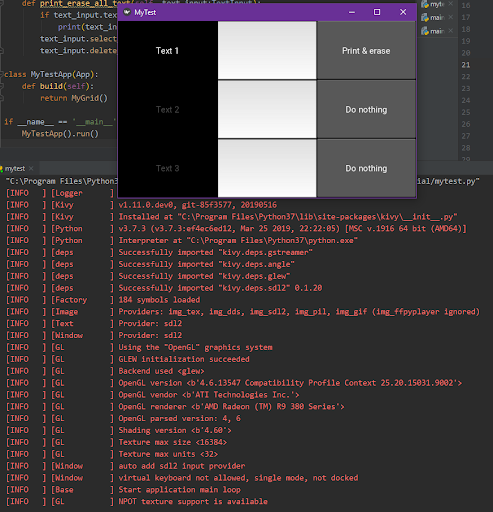Click the 'Installed at' Kivy log line
This screenshot has height=512, width=493.
232,217
